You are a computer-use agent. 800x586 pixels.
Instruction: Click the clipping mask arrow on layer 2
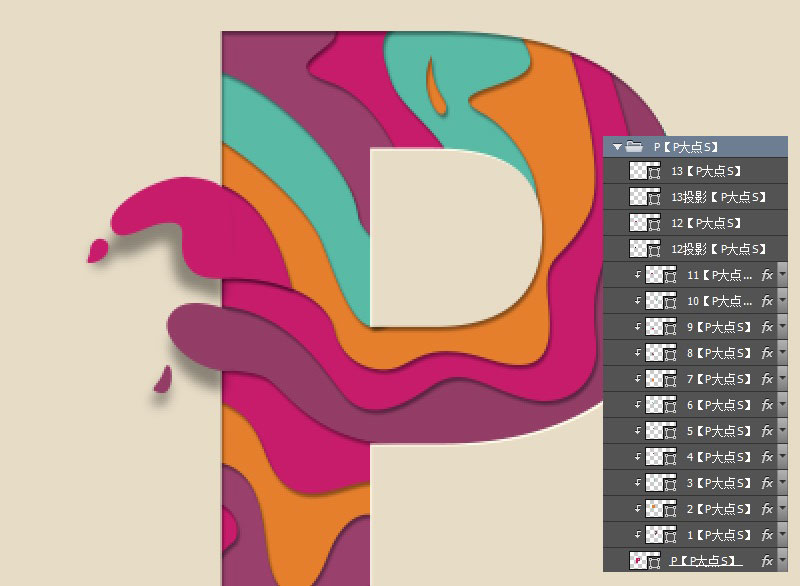point(638,509)
